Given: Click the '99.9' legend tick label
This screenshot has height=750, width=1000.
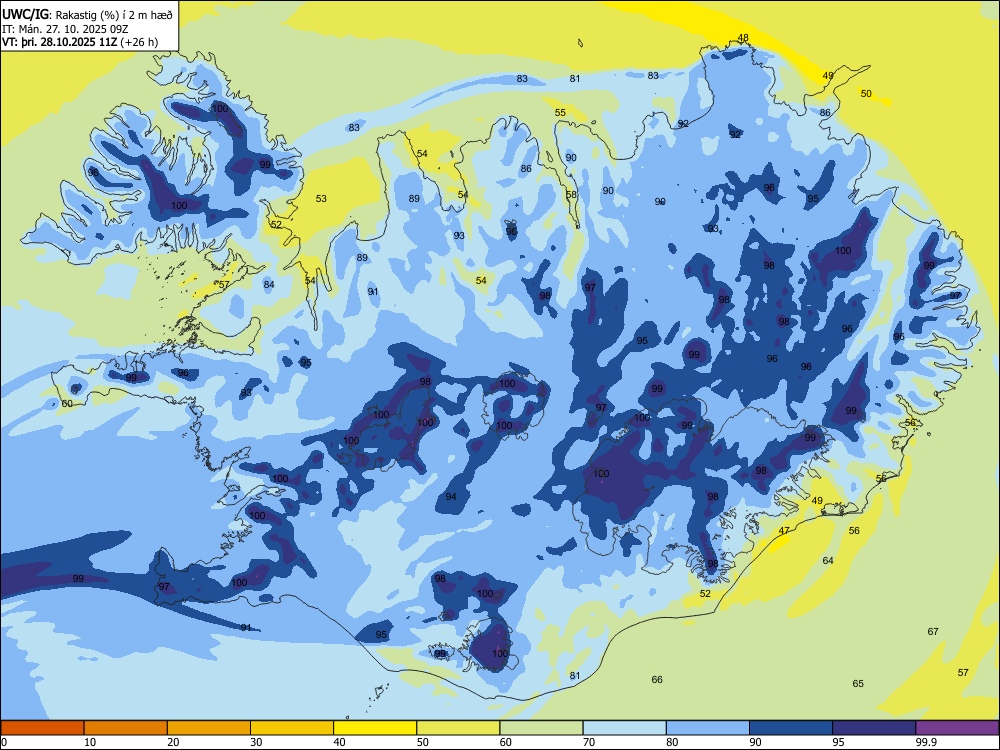Looking at the screenshot, I should 926,742.
